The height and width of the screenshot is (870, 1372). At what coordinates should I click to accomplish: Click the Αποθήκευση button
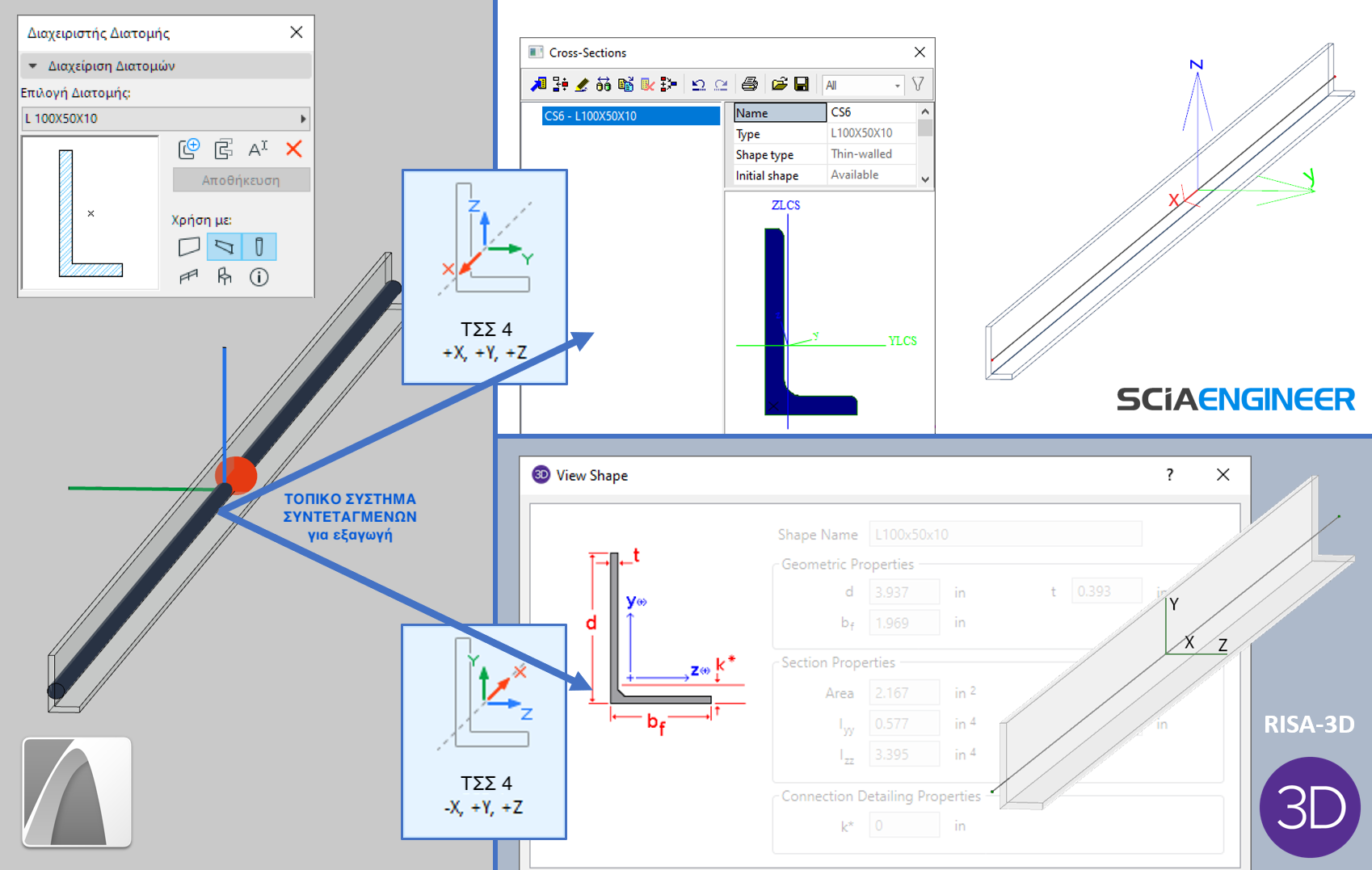(241, 180)
